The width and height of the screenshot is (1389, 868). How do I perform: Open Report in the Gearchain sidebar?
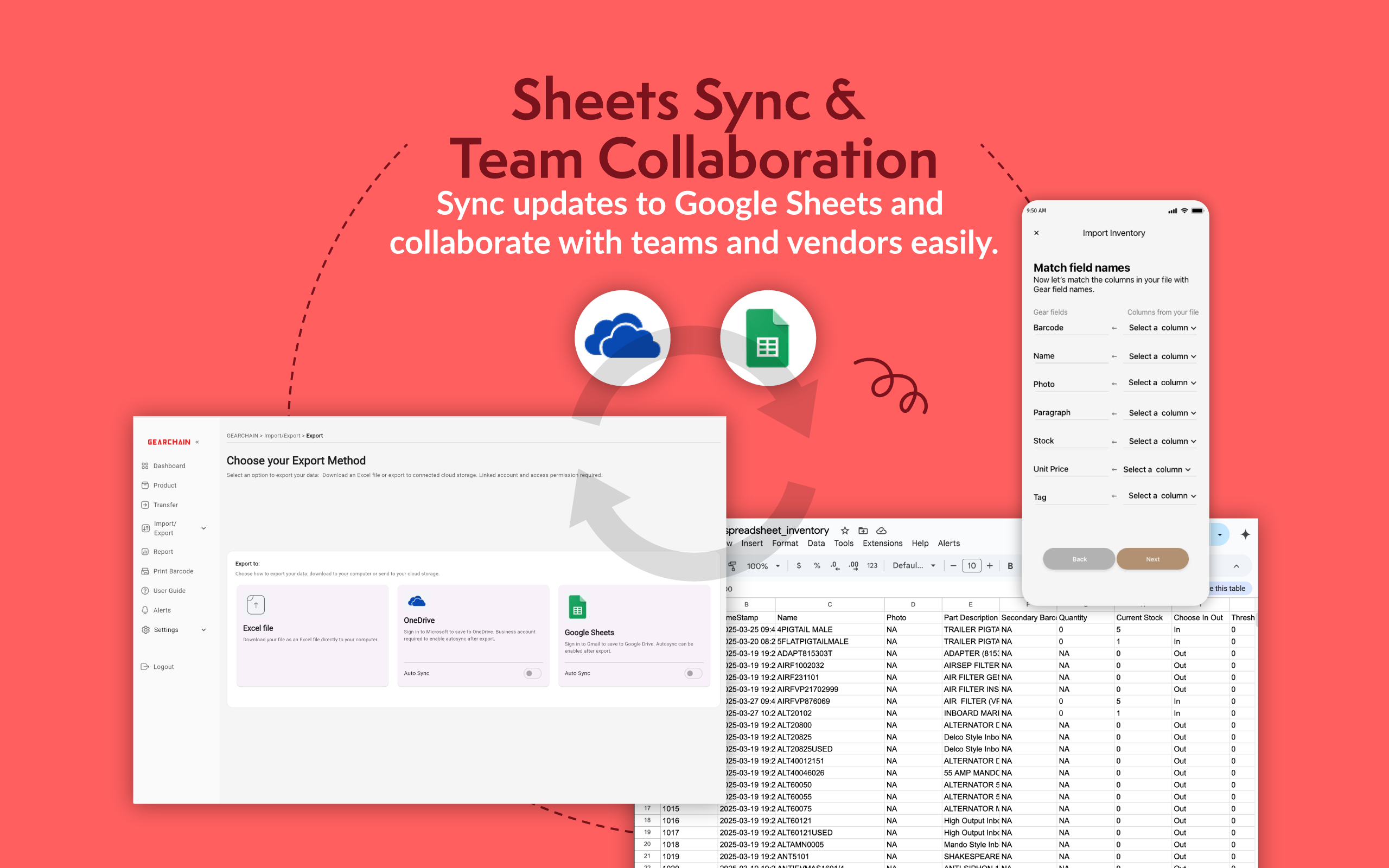point(157,552)
